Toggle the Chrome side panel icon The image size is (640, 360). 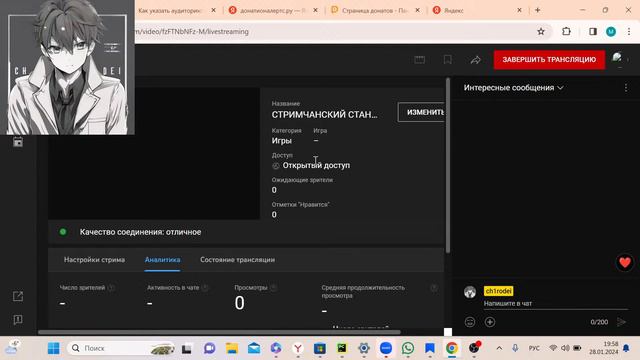(x=593, y=31)
